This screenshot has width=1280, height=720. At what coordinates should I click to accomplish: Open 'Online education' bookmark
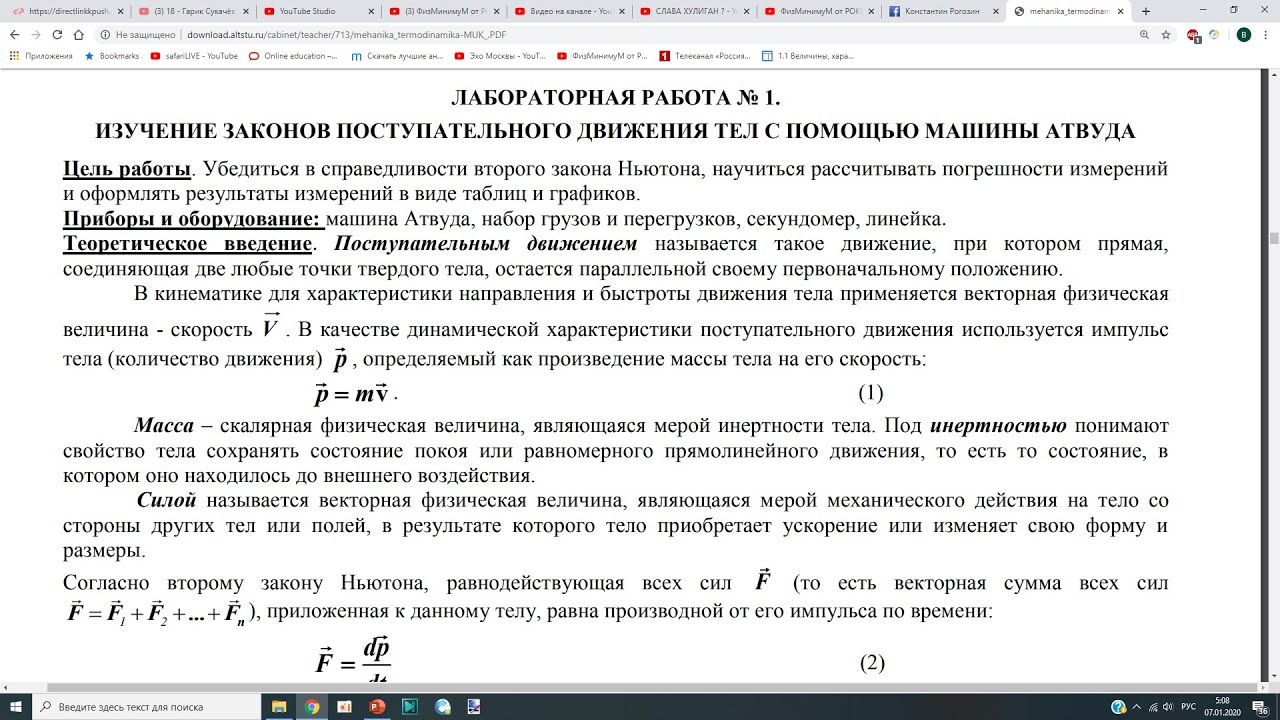point(293,56)
